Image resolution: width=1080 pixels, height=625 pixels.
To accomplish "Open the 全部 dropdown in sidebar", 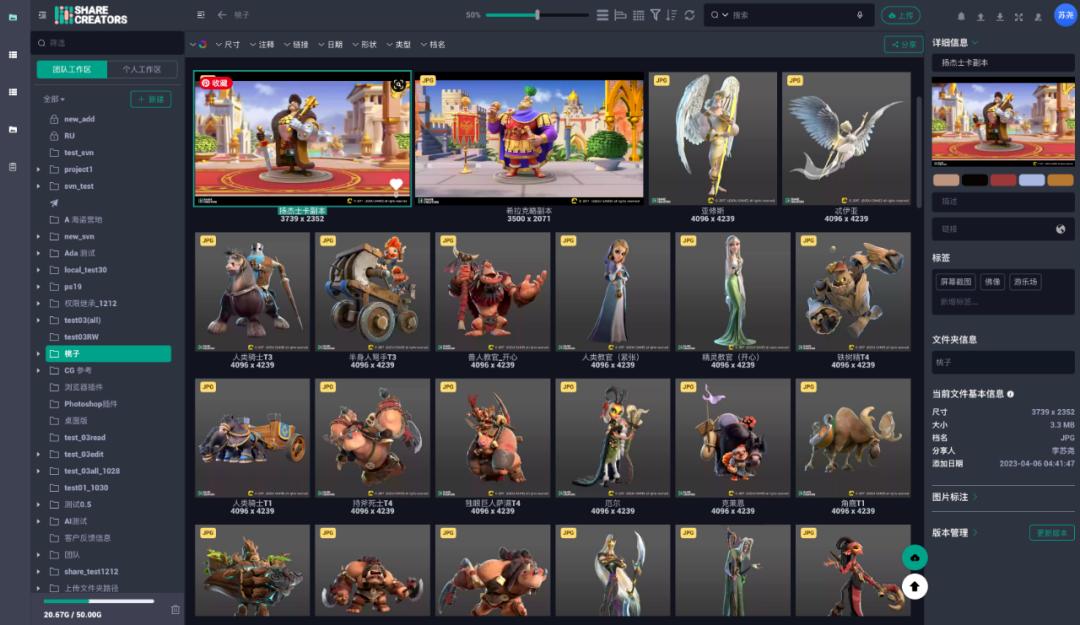I will pos(54,99).
